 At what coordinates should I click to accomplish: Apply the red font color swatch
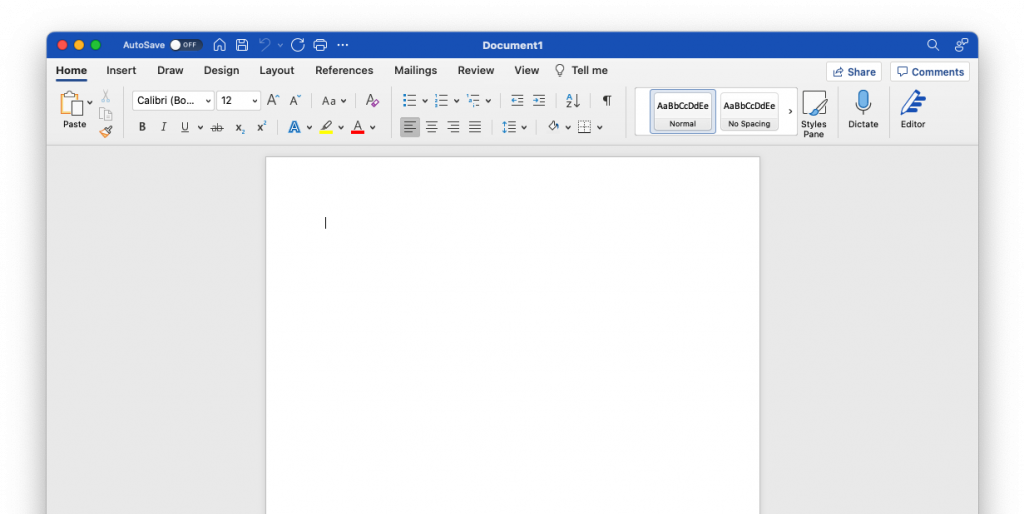coord(357,127)
